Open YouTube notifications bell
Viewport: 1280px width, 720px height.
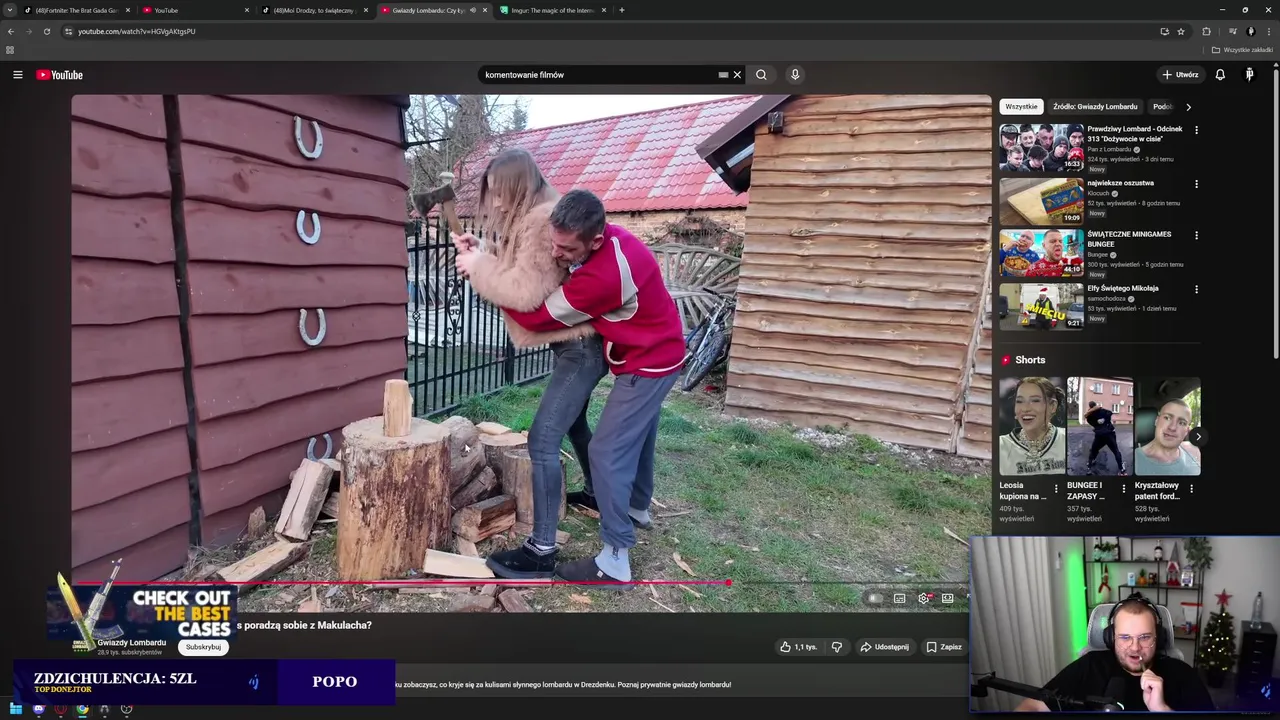[x=1220, y=75]
